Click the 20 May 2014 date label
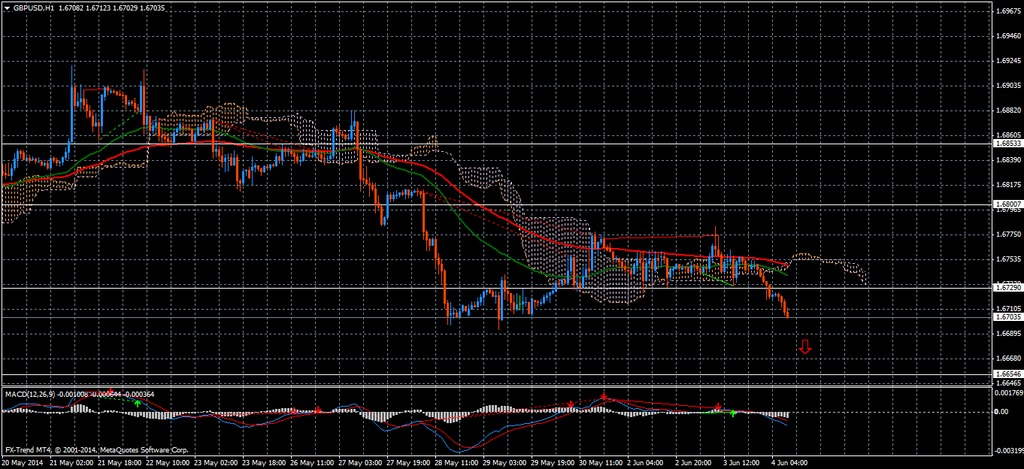1024x469 pixels. [x=21, y=463]
